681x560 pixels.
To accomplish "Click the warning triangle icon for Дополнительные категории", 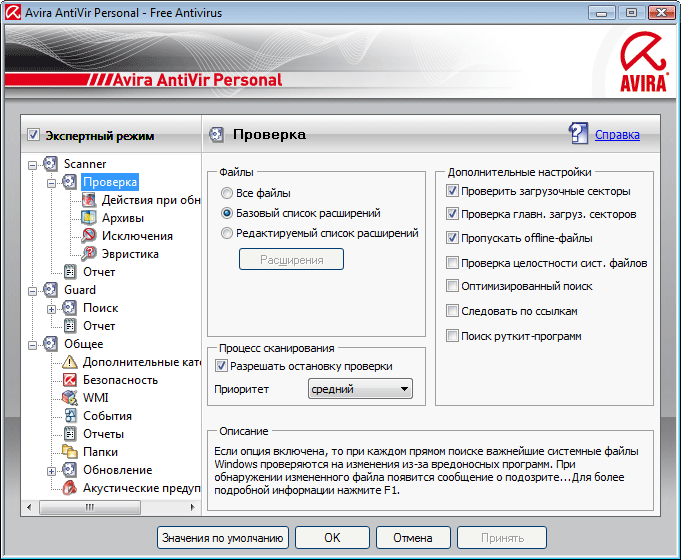I will (69, 362).
